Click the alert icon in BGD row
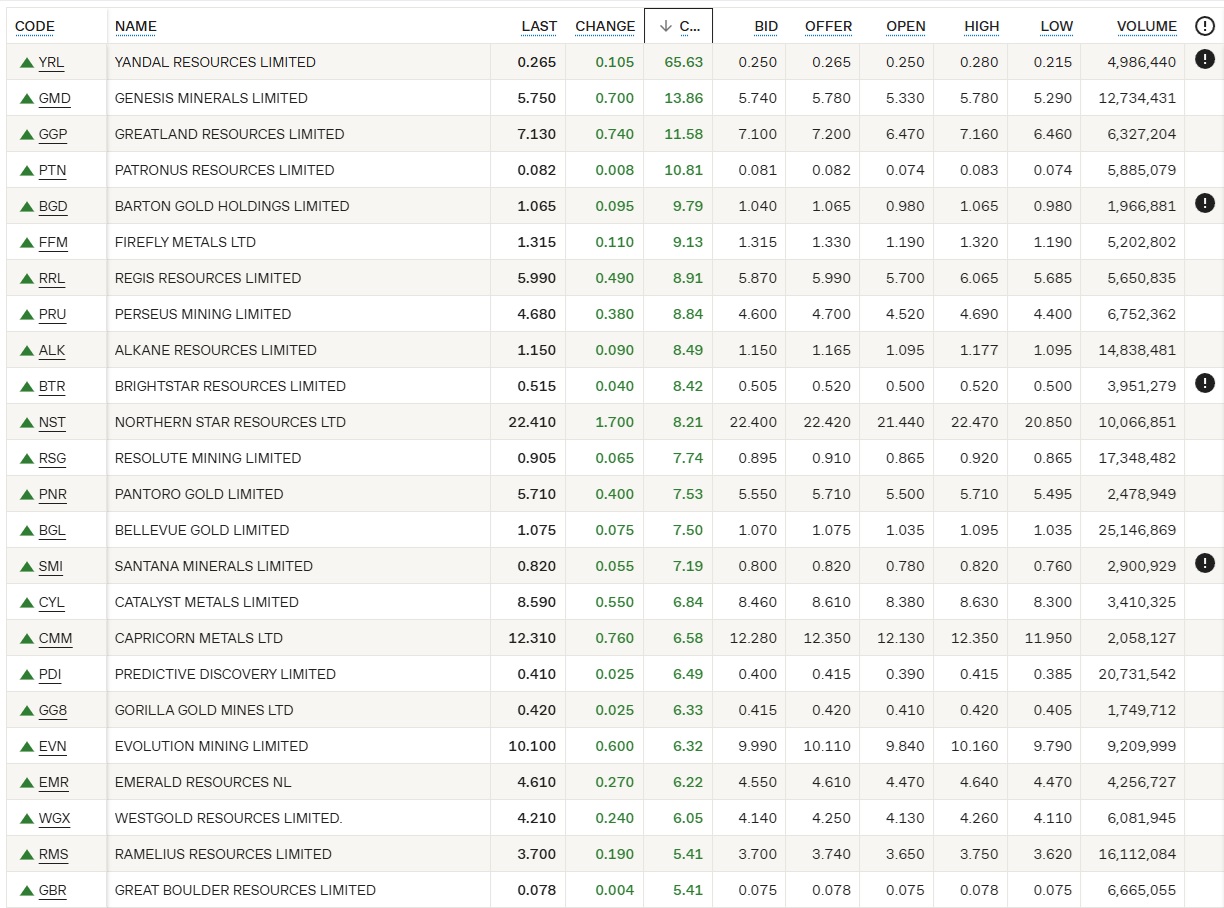This screenshot has width=1224, height=908. (x=1204, y=204)
